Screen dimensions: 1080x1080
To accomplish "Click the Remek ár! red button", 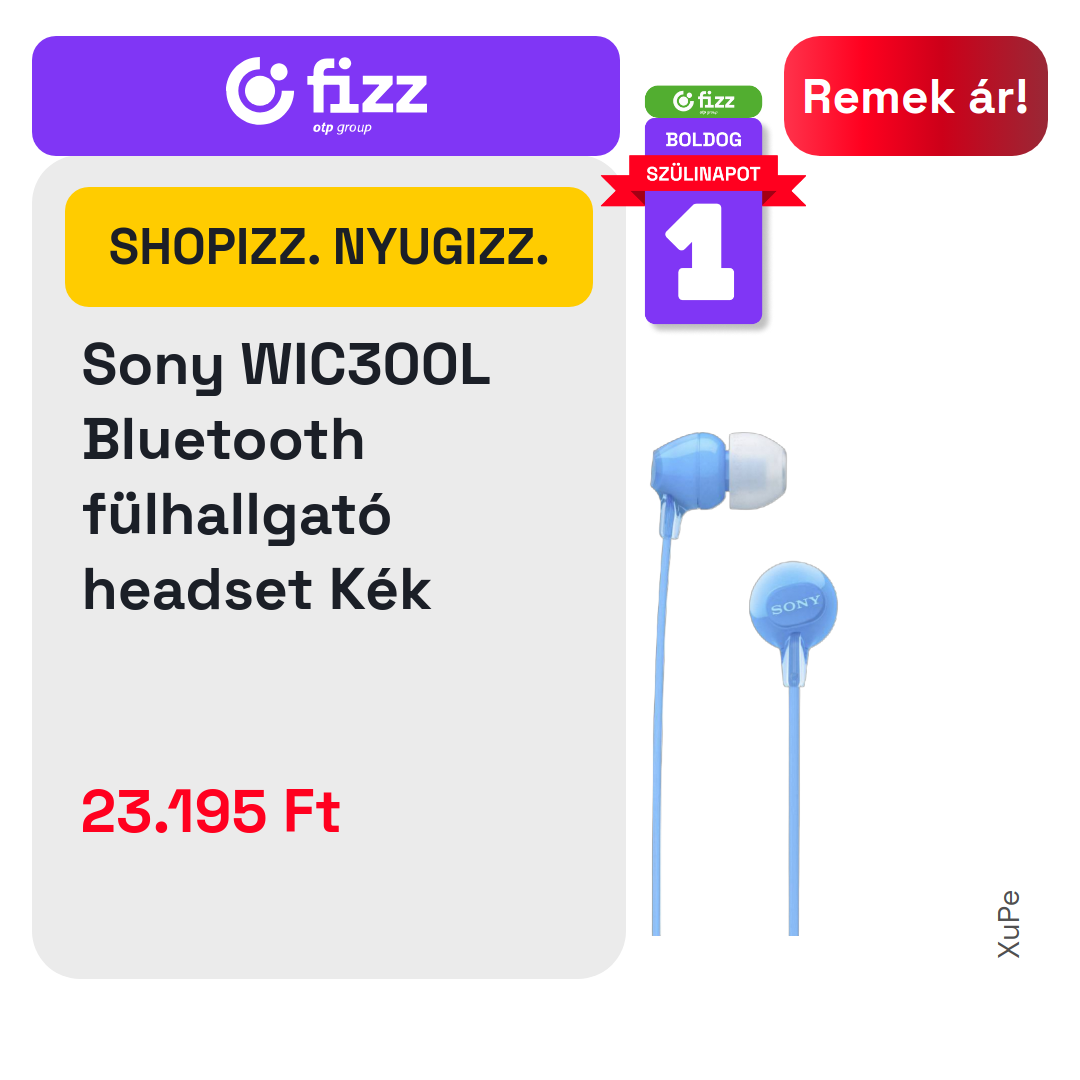I will (915, 96).
